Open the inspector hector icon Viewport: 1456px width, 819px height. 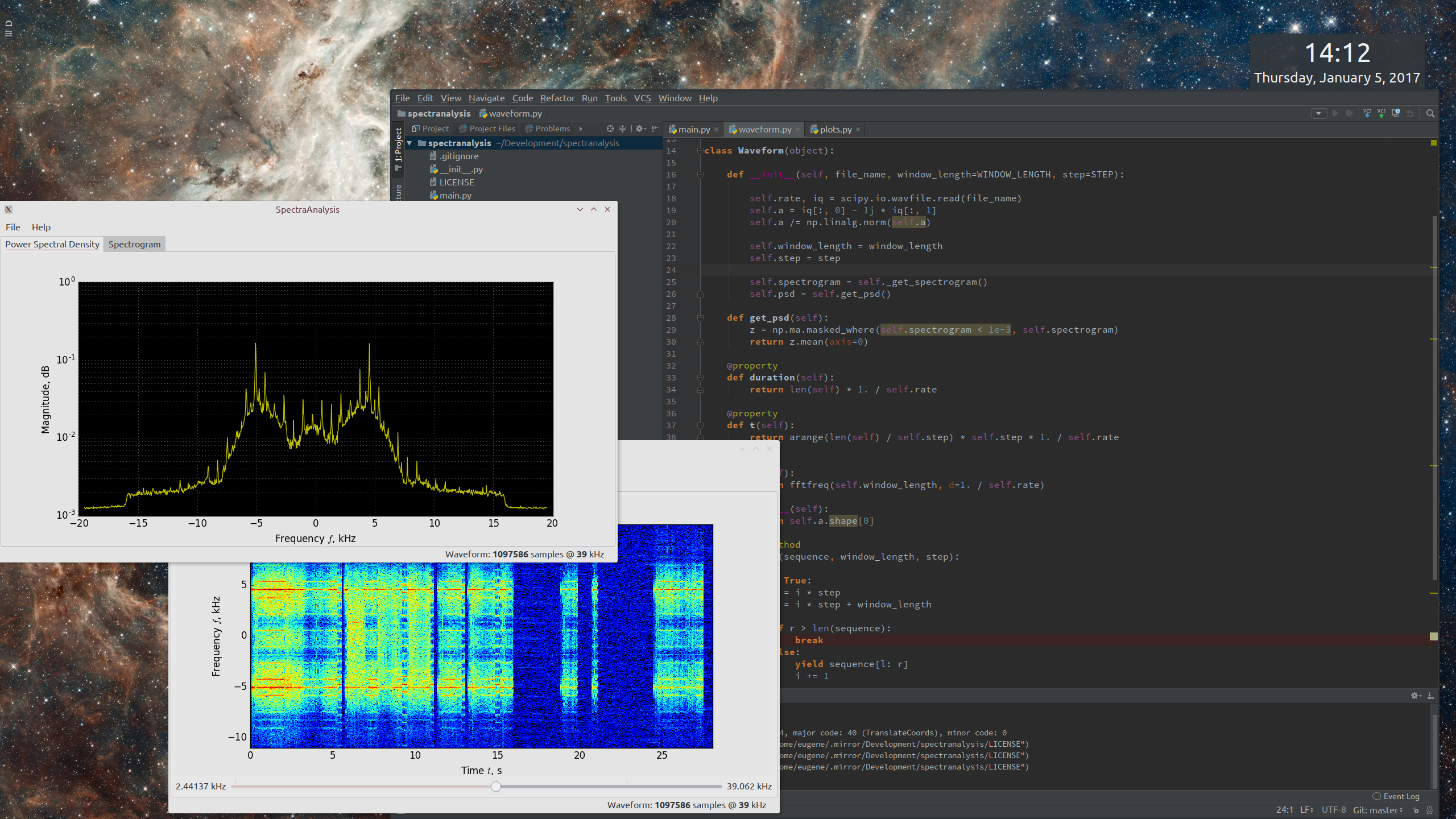tap(1430, 810)
